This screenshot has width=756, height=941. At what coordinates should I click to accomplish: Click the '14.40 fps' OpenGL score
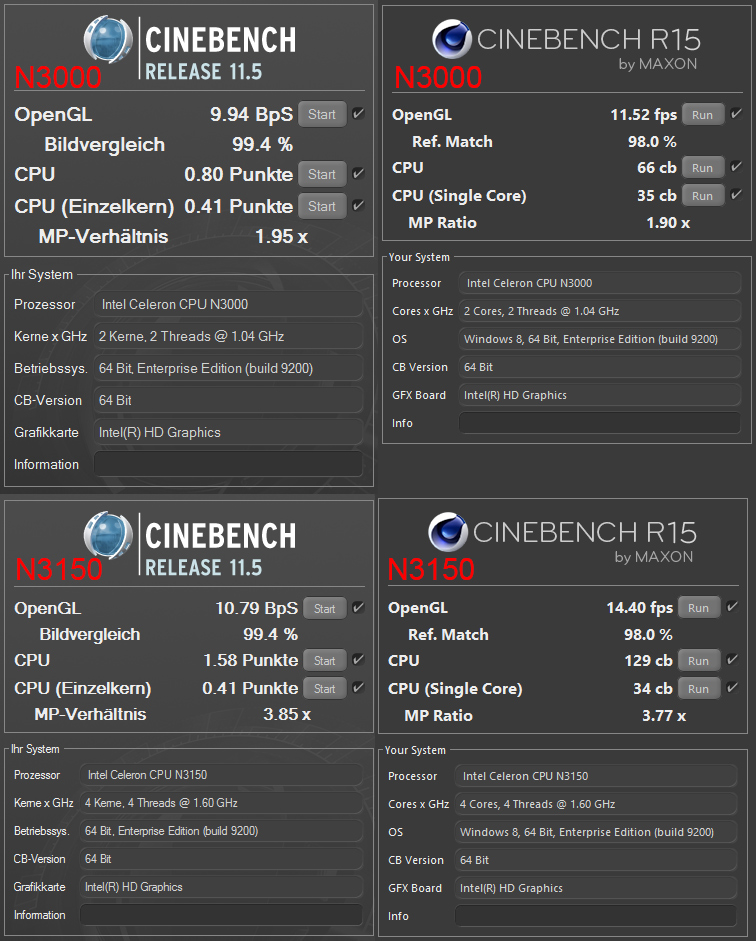click(x=640, y=607)
